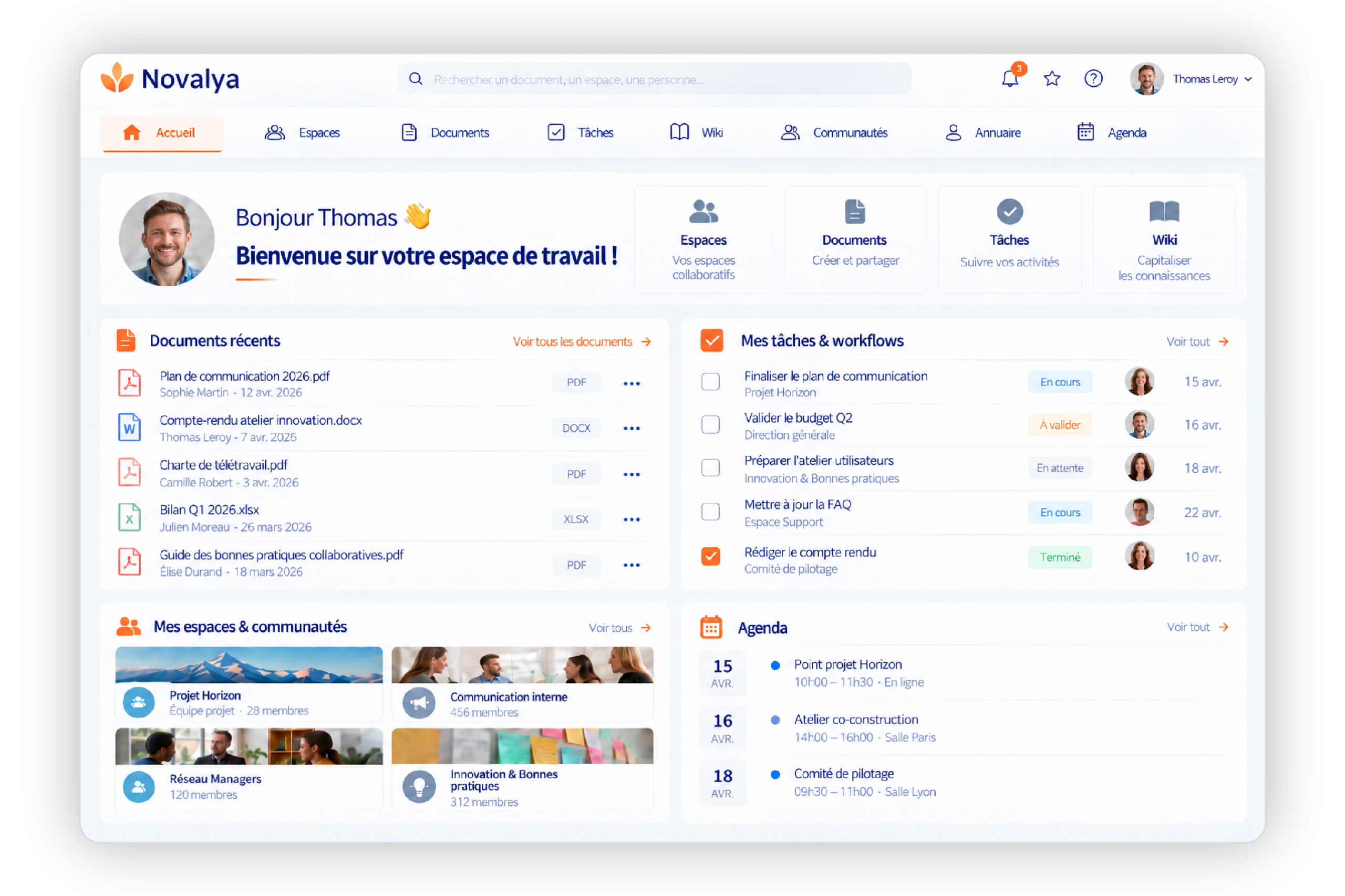Open the help question mark icon

point(1093,78)
